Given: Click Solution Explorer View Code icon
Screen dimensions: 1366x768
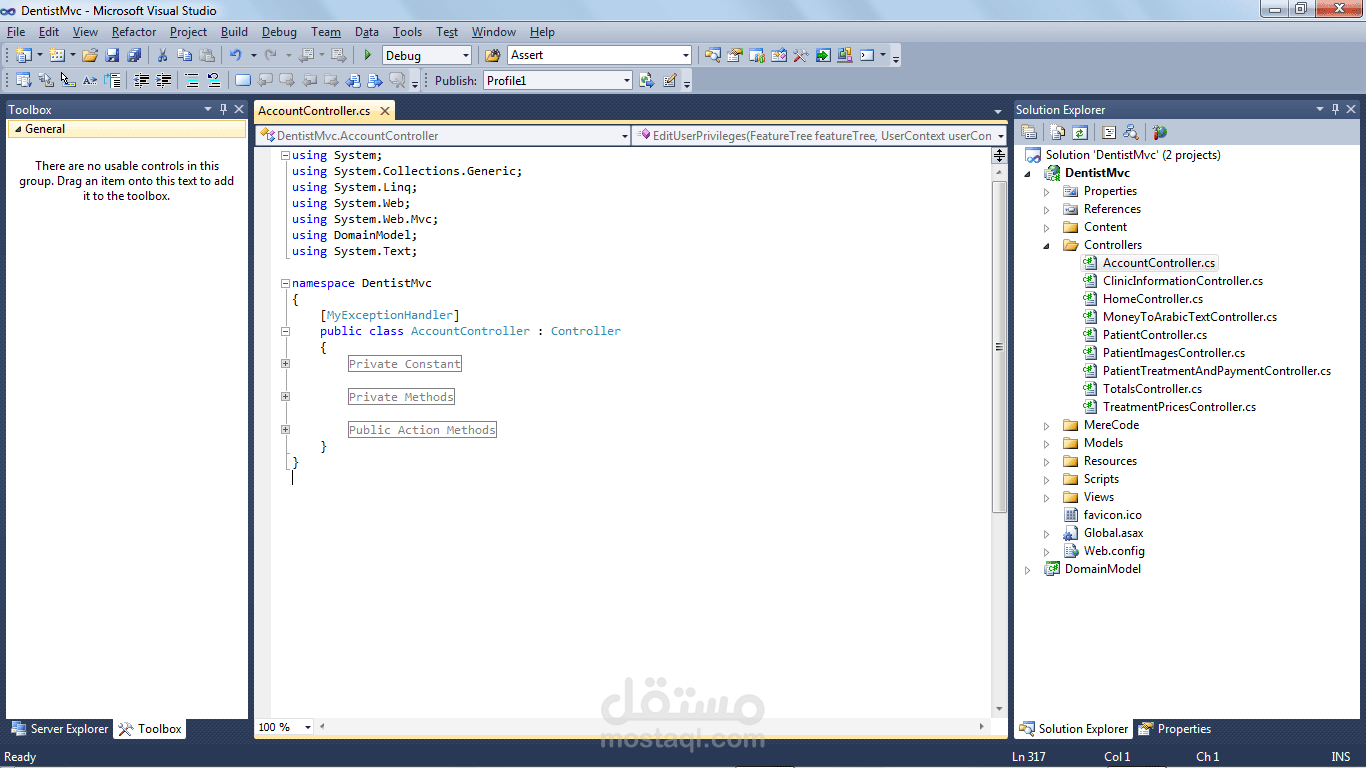Looking at the screenshot, I should click(x=1108, y=132).
